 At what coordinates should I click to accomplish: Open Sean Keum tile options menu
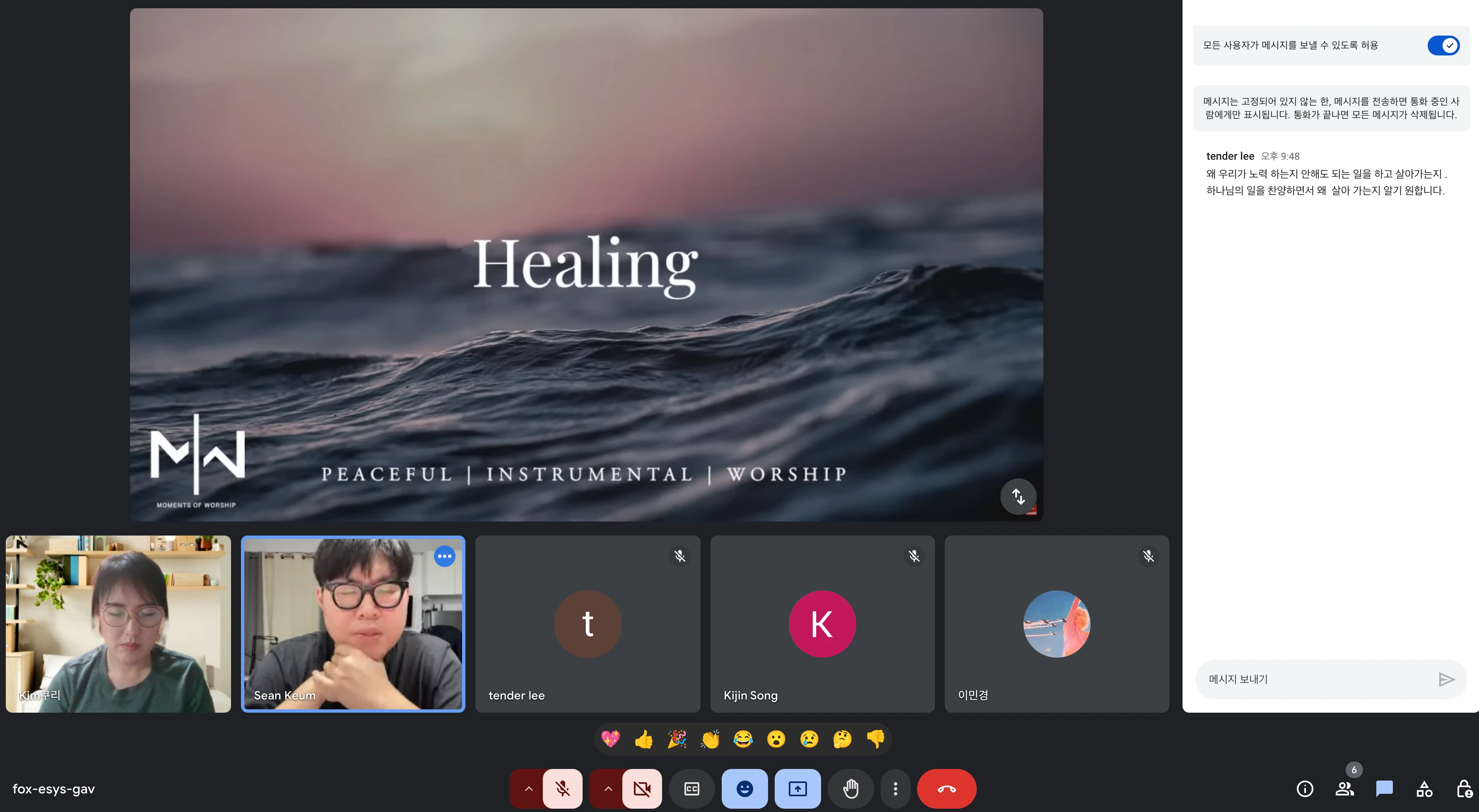pyautogui.click(x=444, y=556)
